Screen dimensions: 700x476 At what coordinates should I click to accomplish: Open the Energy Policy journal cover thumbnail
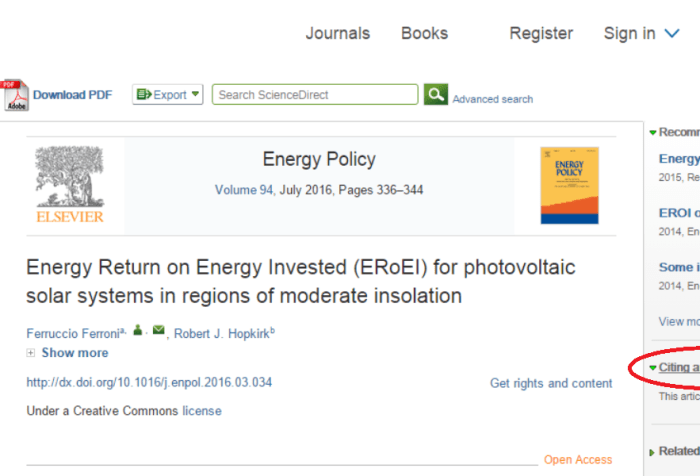pos(569,185)
